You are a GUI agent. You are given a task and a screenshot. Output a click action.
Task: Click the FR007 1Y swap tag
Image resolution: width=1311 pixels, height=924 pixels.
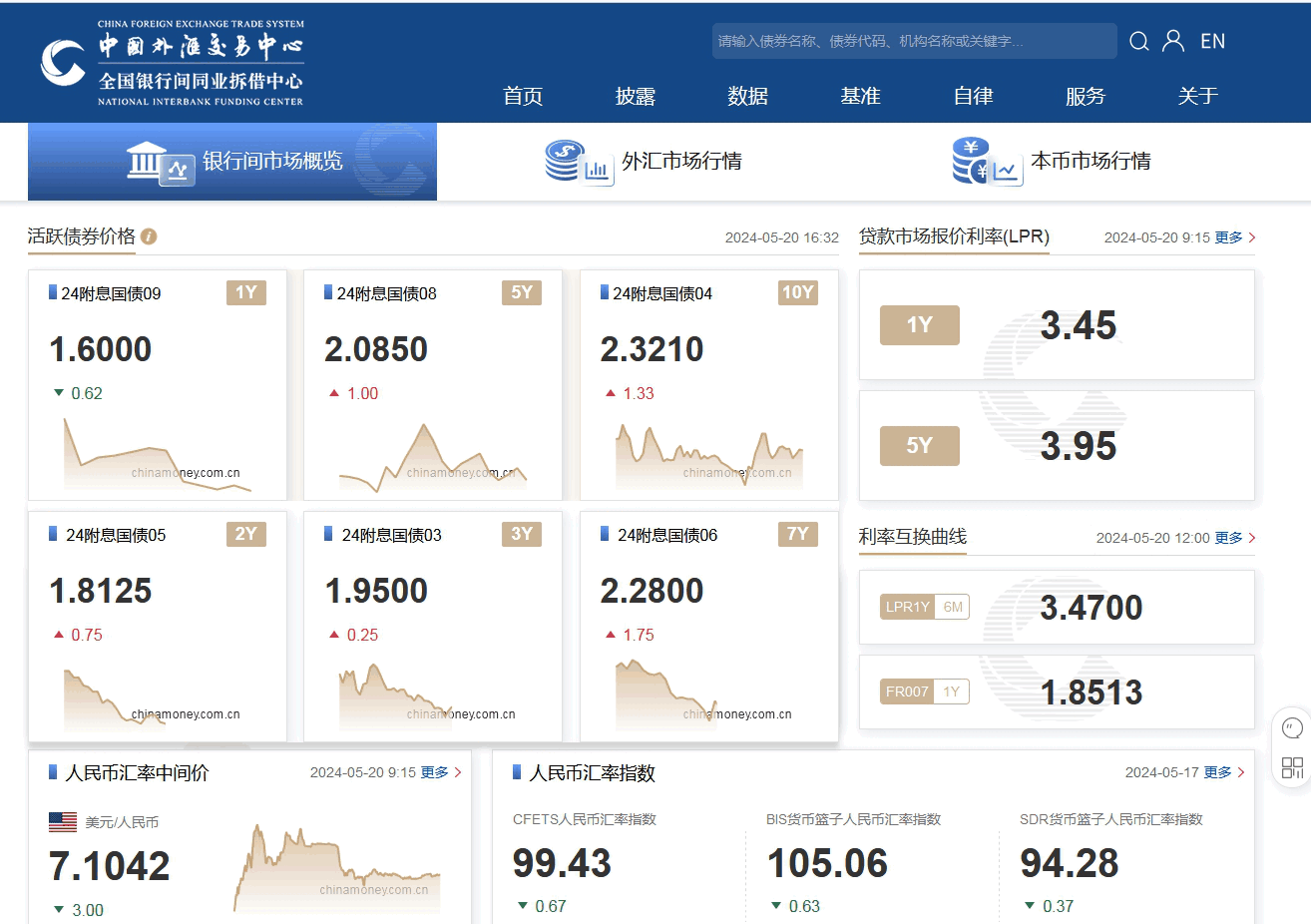925,692
